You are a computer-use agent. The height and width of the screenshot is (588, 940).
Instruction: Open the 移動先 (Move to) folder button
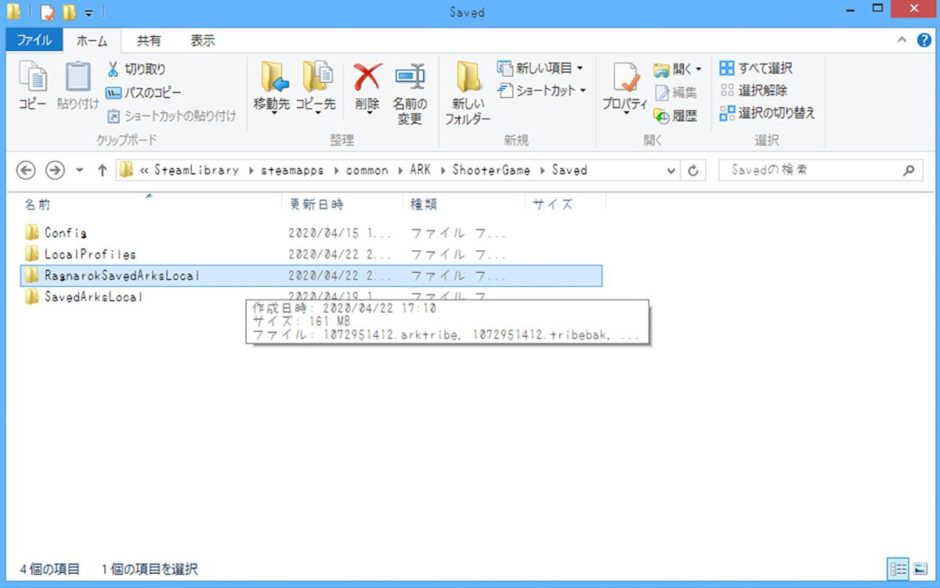pos(272,86)
